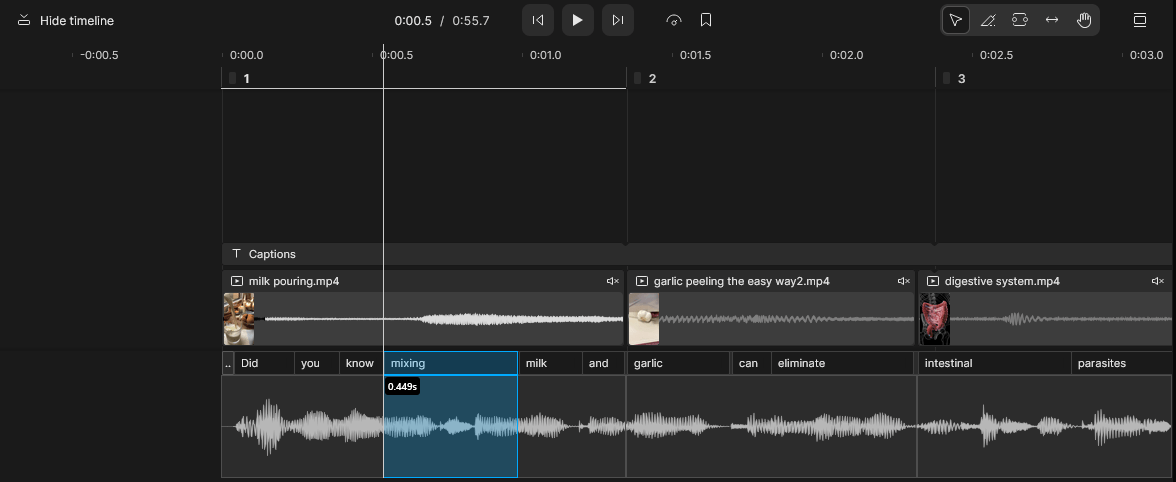Screen dimensions: 1176x482
Task: Skip to the next scene
Action: [618, 20]
